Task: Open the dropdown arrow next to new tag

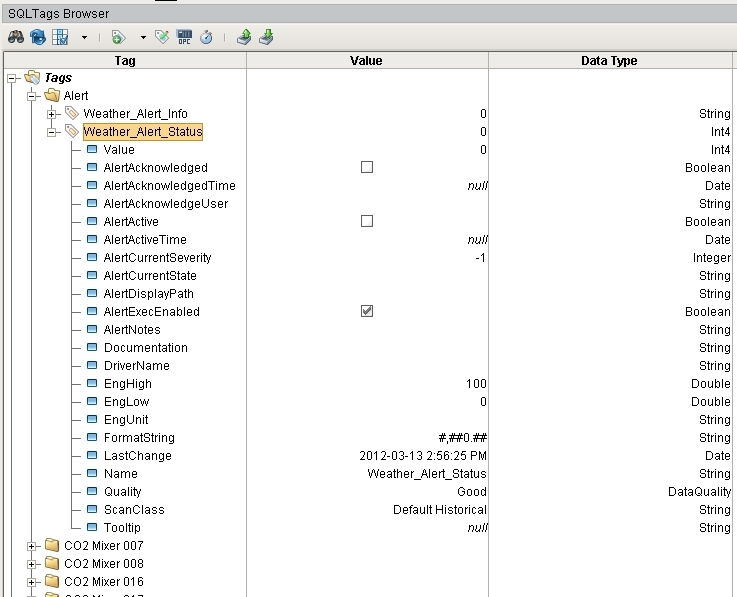Action: [x=143, y=37]
